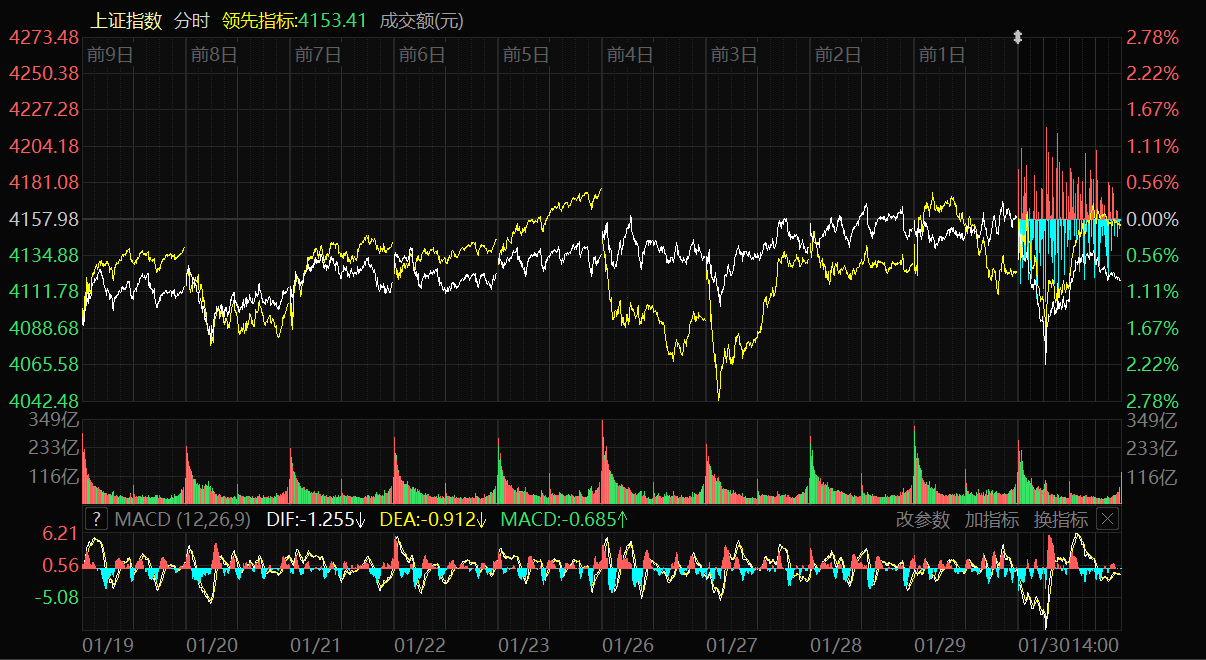The height and width of the screenshot is (660, 1206).
Task: Click the 4273.48 top price label
Action: (x=44, y=37)
